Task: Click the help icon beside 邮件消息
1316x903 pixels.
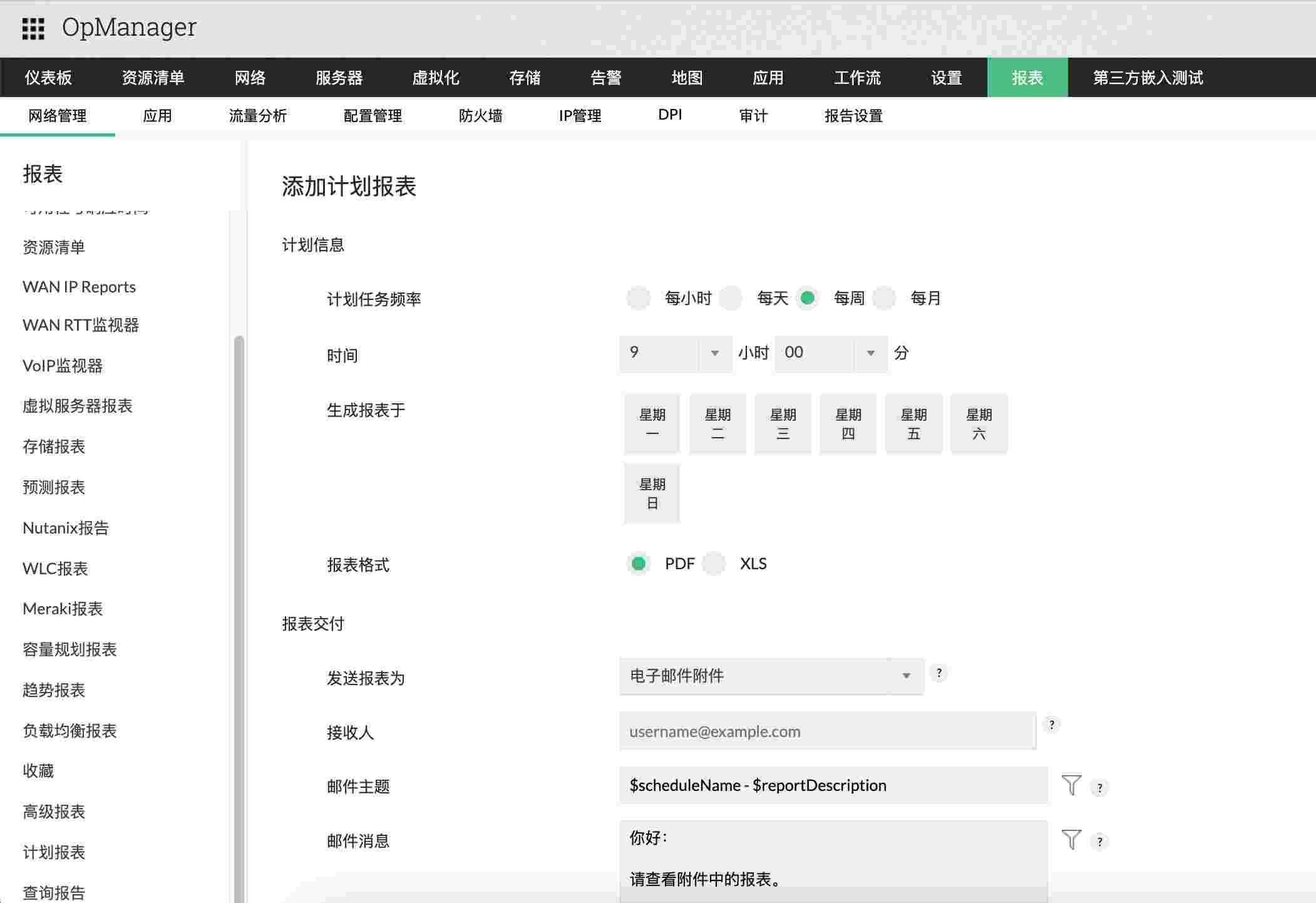Action: [x=1100, y=842]
